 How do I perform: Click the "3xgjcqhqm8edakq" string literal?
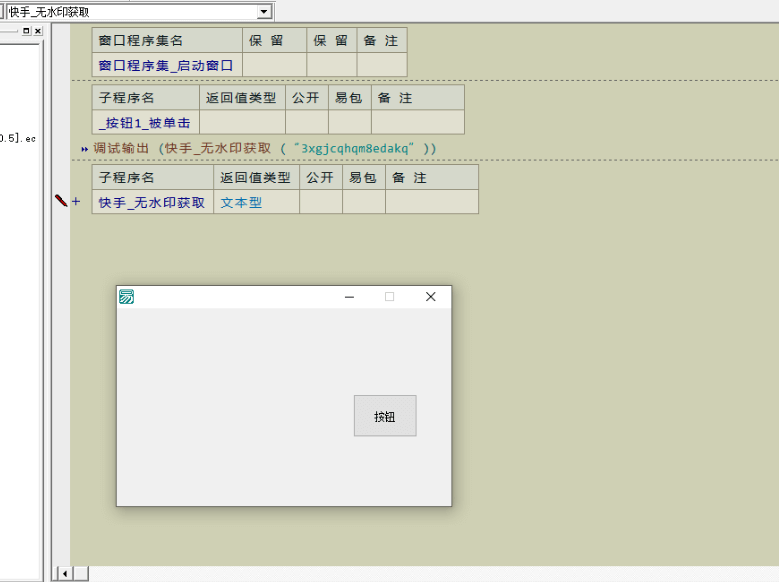(x=354, y=148)
